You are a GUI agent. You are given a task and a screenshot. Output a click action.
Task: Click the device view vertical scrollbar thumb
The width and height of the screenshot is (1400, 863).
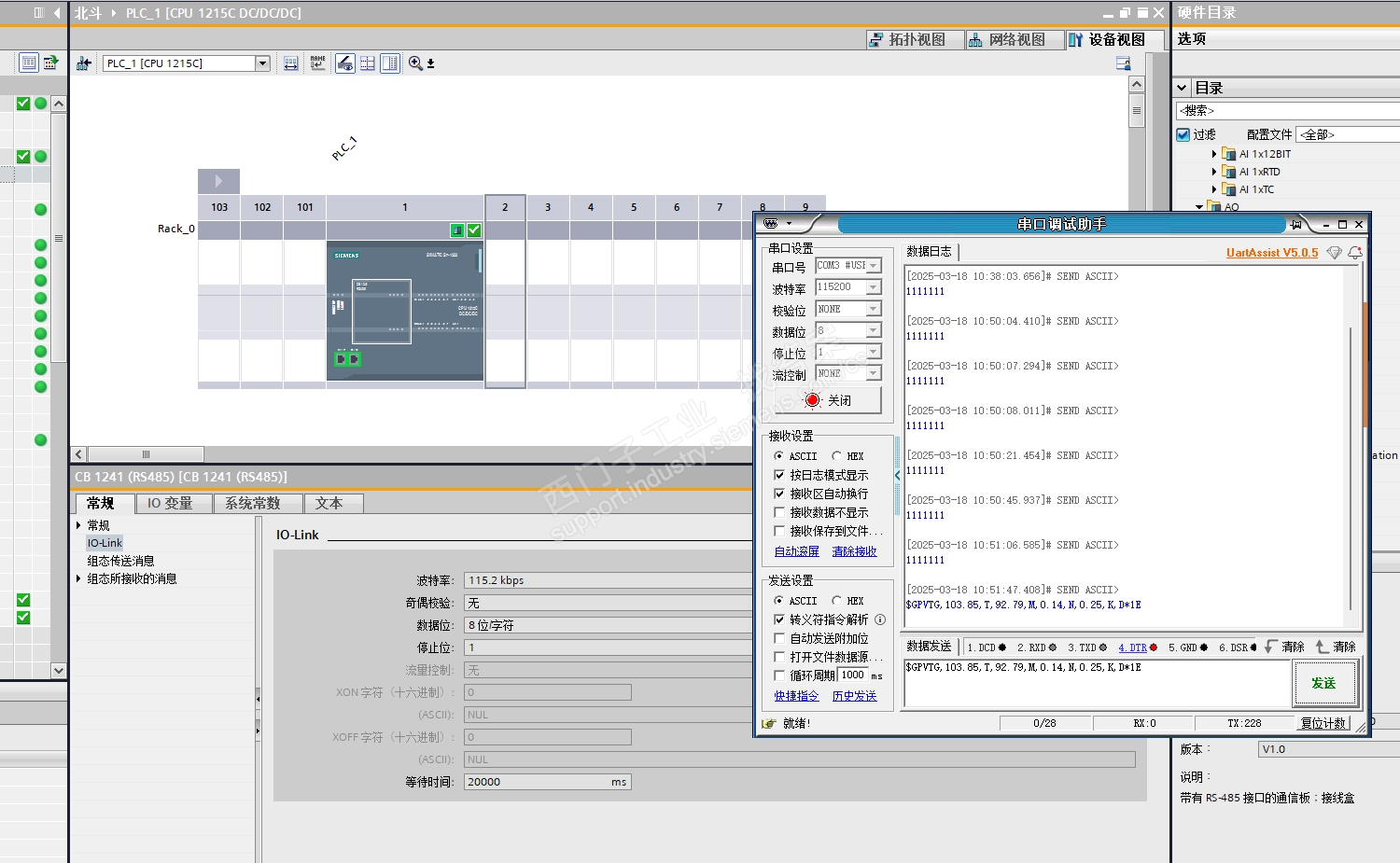pyautogui.click(x=1136, y=111)
